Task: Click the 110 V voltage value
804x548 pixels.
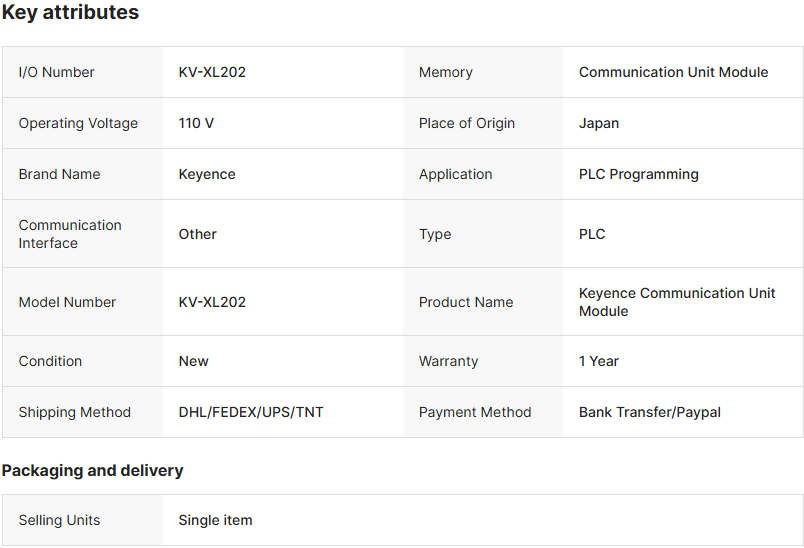Action: point(196,123)
